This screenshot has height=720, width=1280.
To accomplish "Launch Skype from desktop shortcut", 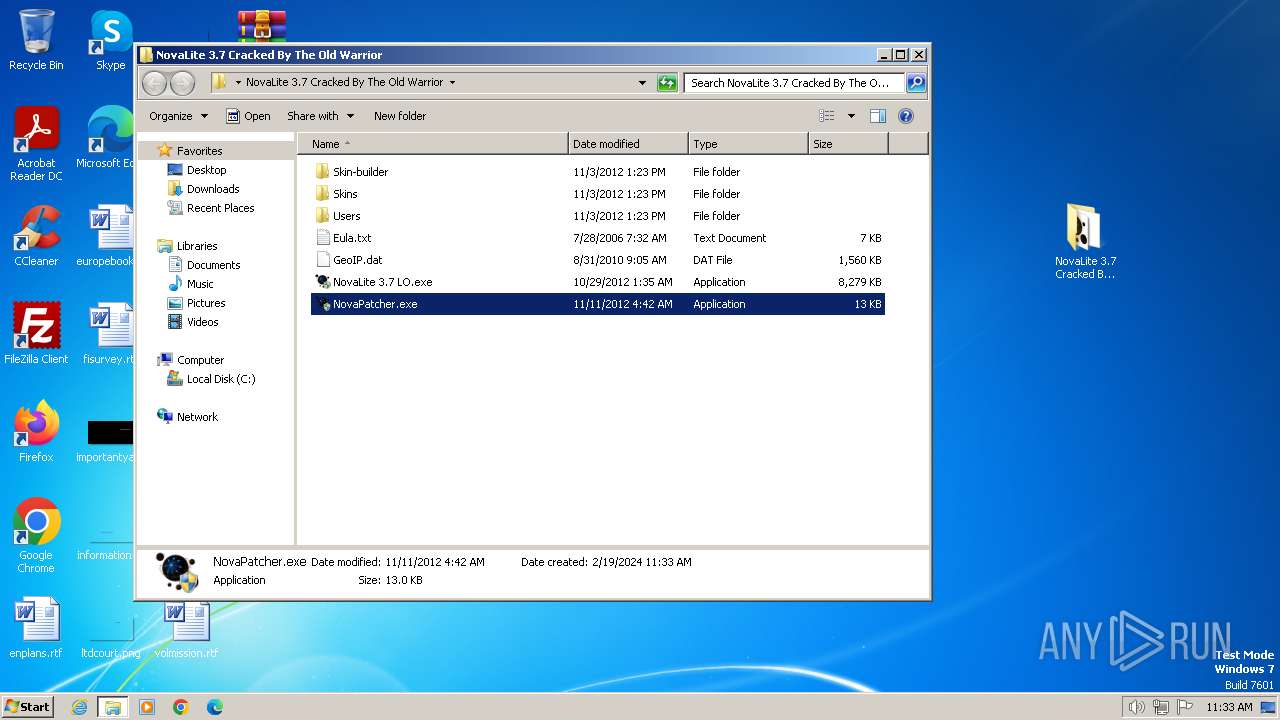I will tap(111, 40).
